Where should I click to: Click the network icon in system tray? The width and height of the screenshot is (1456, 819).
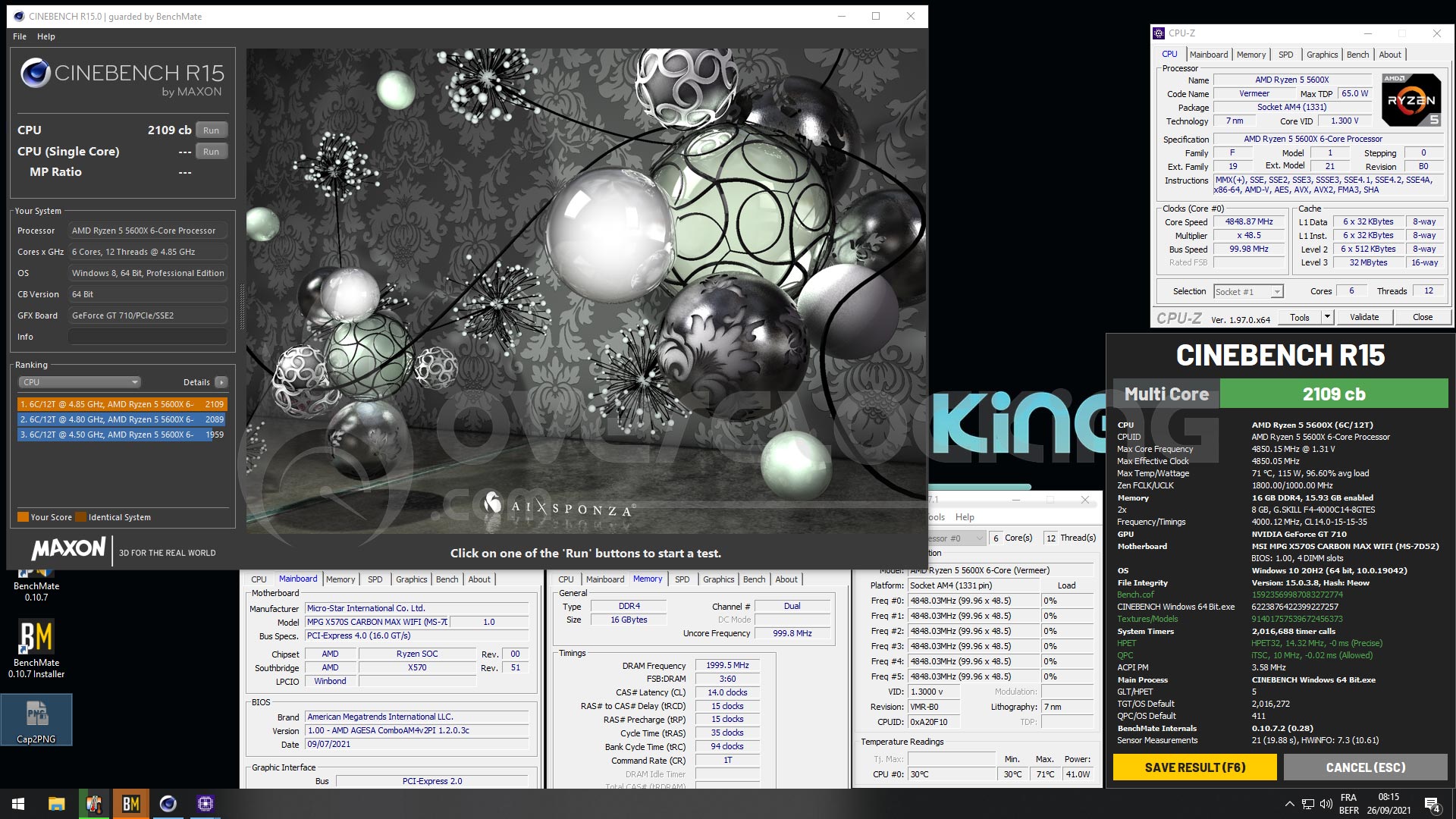pyautogui.click(x=1308, y=804)
